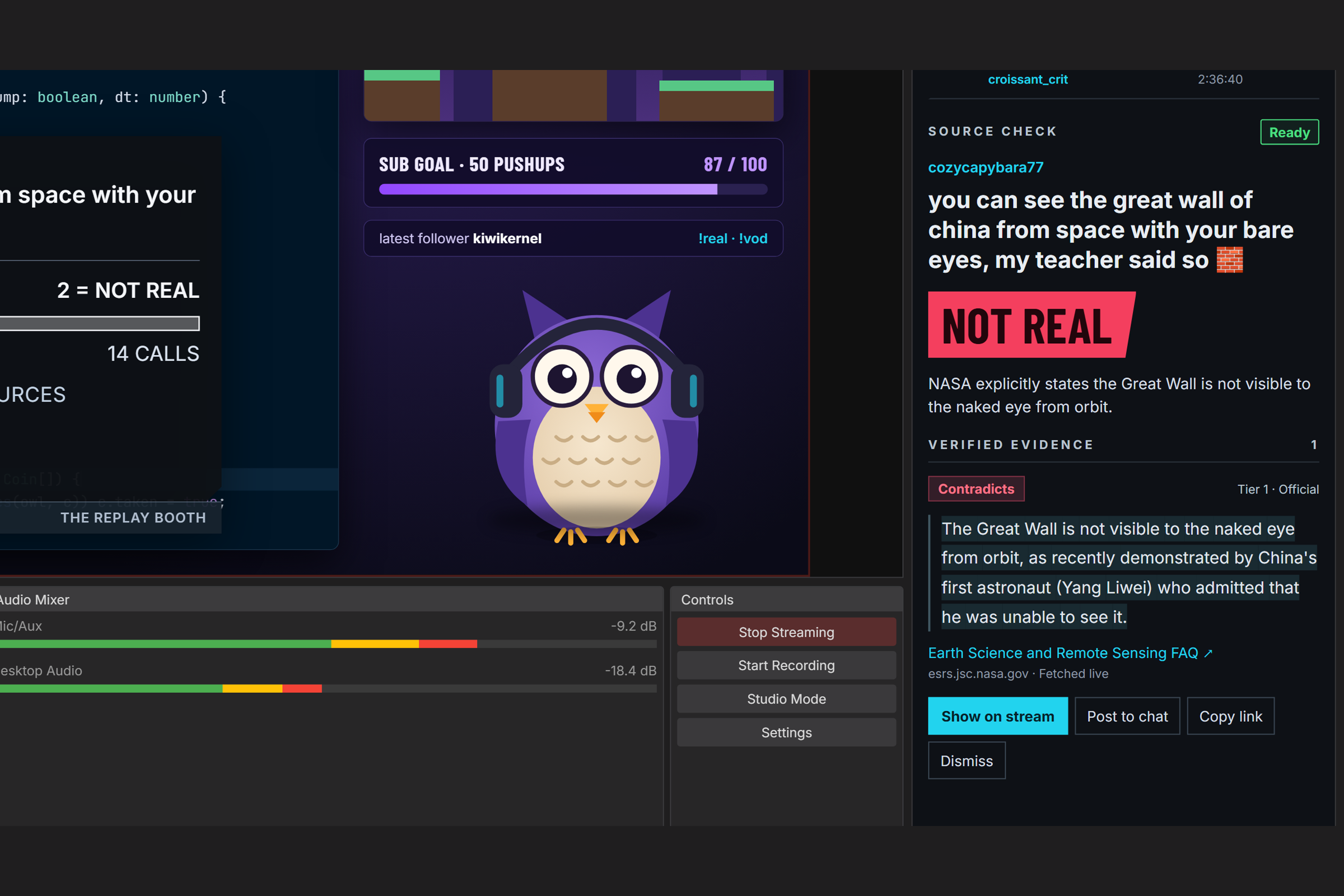Click 'THE REPLAY BOOTH' label
The height and width of the screenshot is (896, 1344).
click(133, 517)
